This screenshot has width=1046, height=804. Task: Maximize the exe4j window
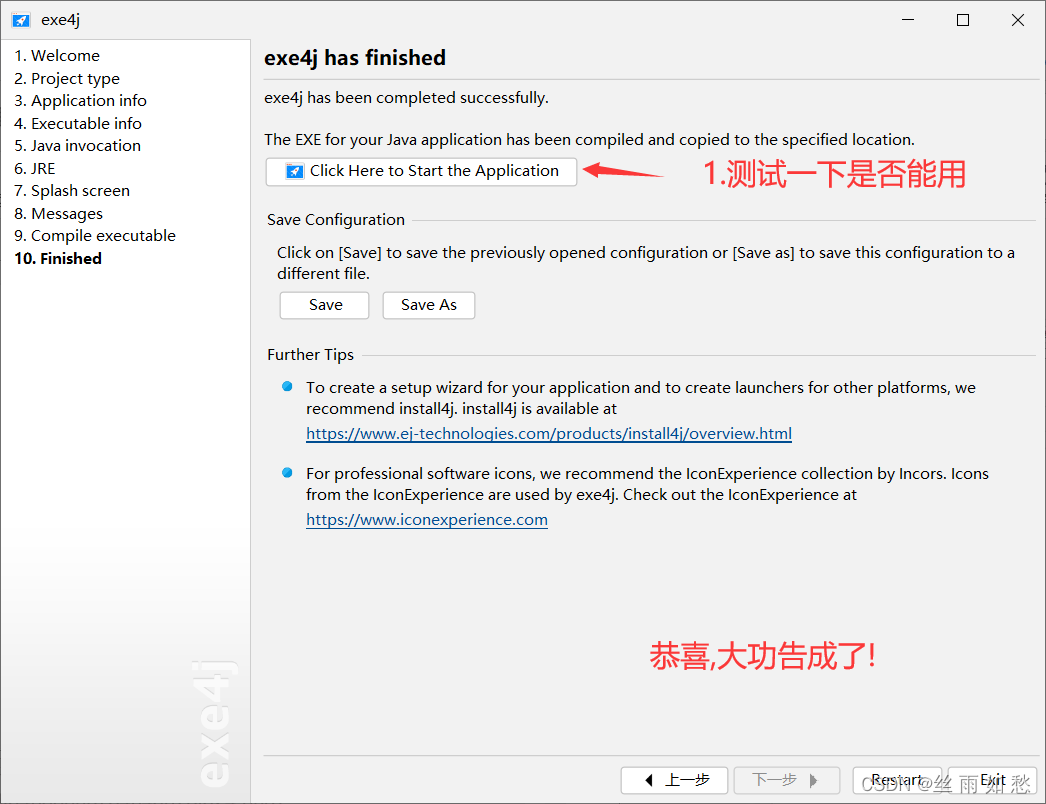tap(963, 20)
